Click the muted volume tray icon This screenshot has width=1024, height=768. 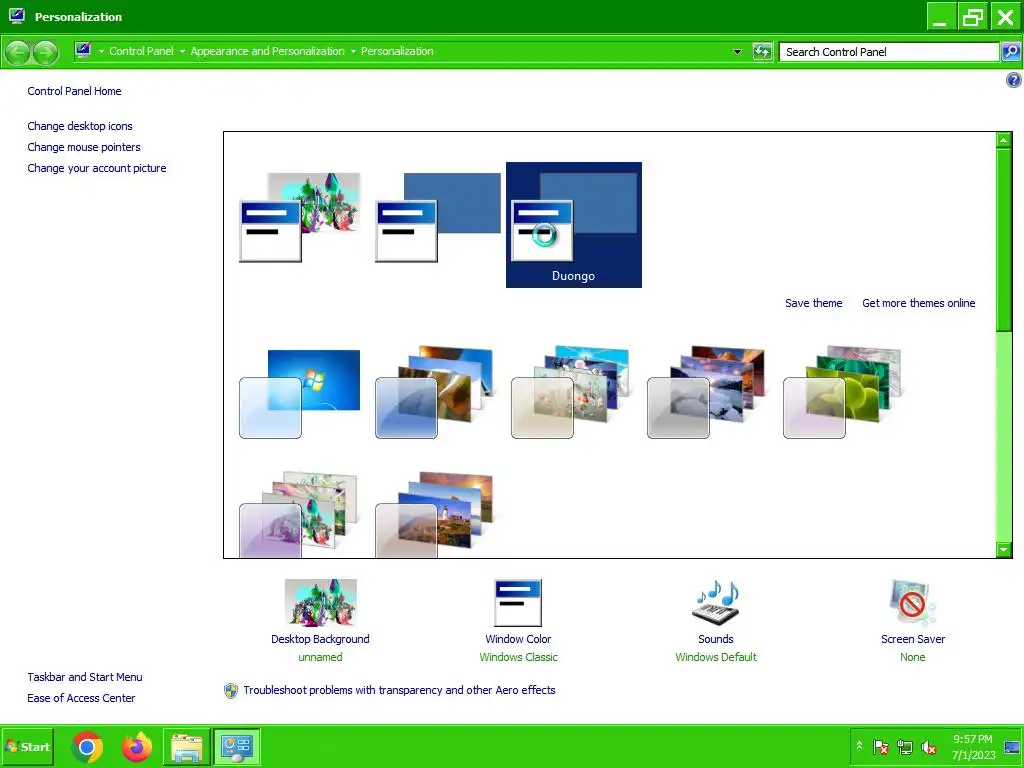tap(928, 746)
